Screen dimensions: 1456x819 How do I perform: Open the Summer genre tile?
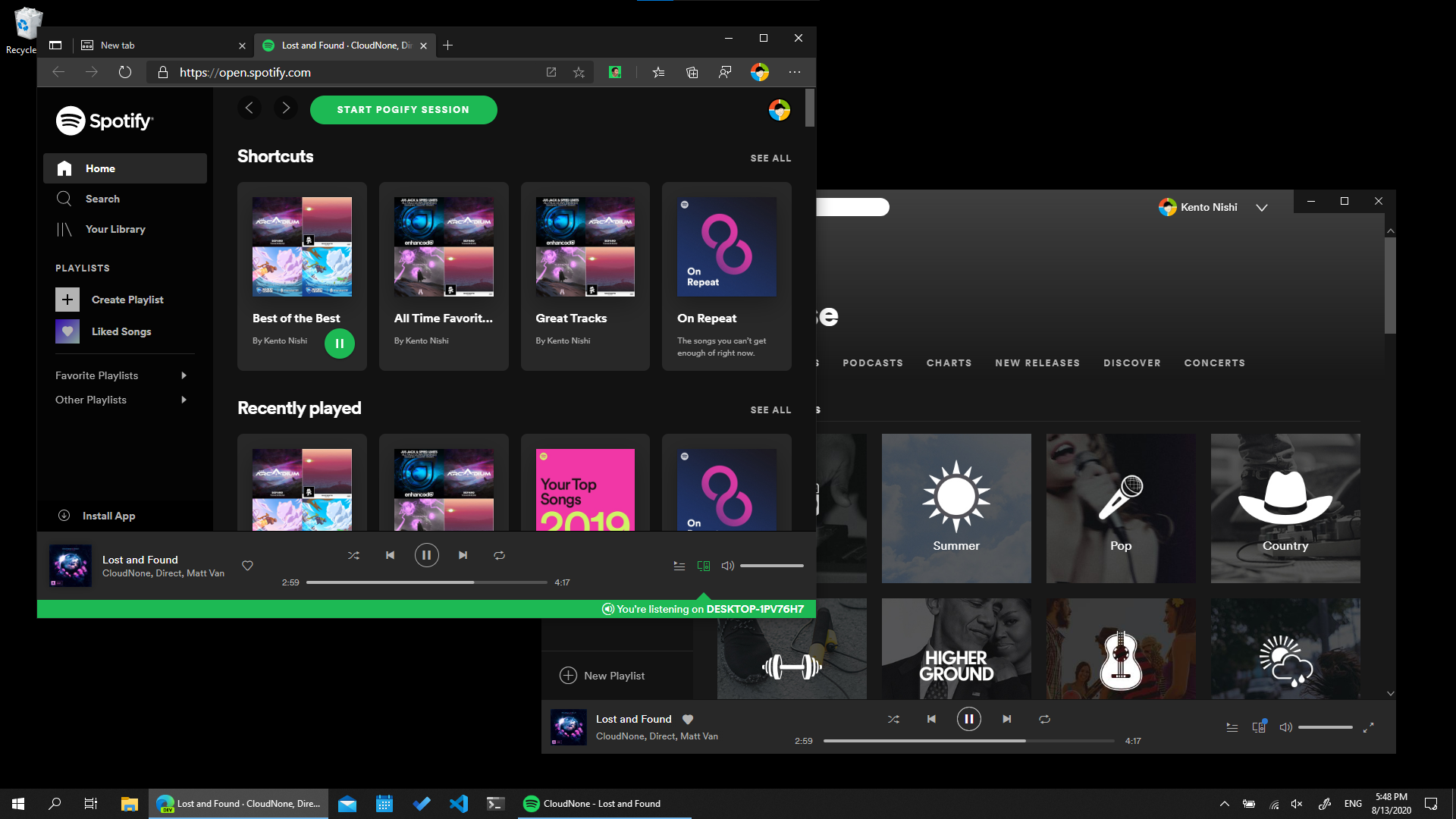click(x=956, y=508)
